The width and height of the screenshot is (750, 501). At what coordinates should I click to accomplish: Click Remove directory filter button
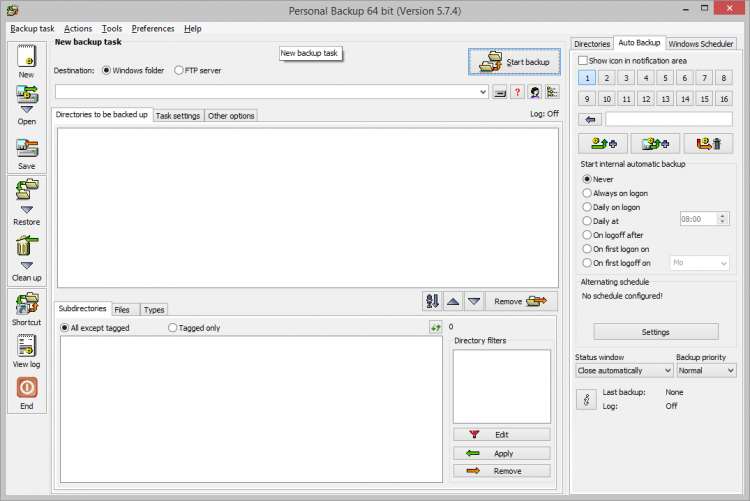(502, 471)
